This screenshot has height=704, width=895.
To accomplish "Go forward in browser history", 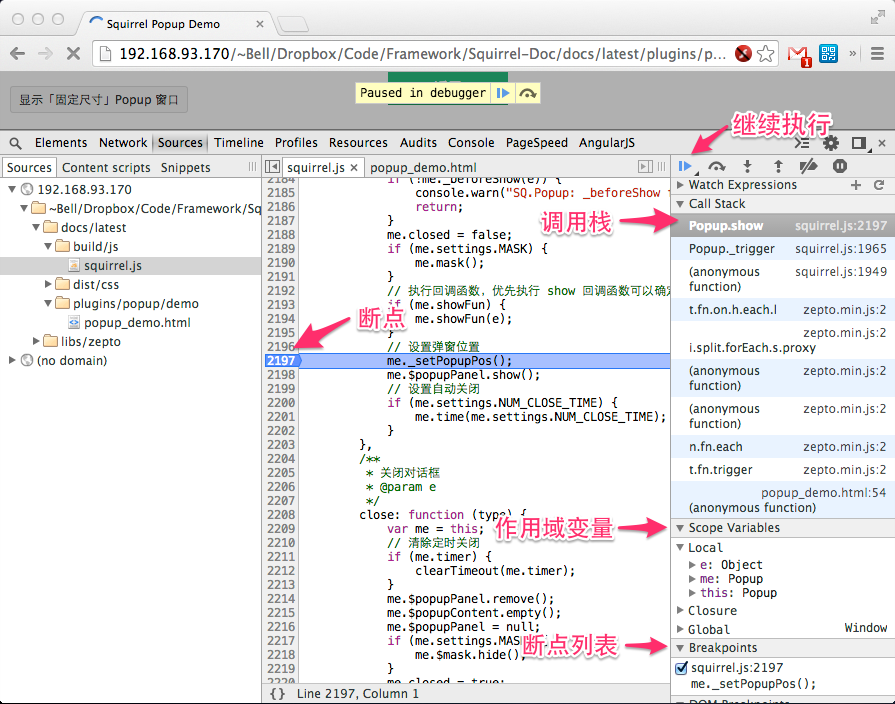I will pyautogui.click(x=45, y=54).
